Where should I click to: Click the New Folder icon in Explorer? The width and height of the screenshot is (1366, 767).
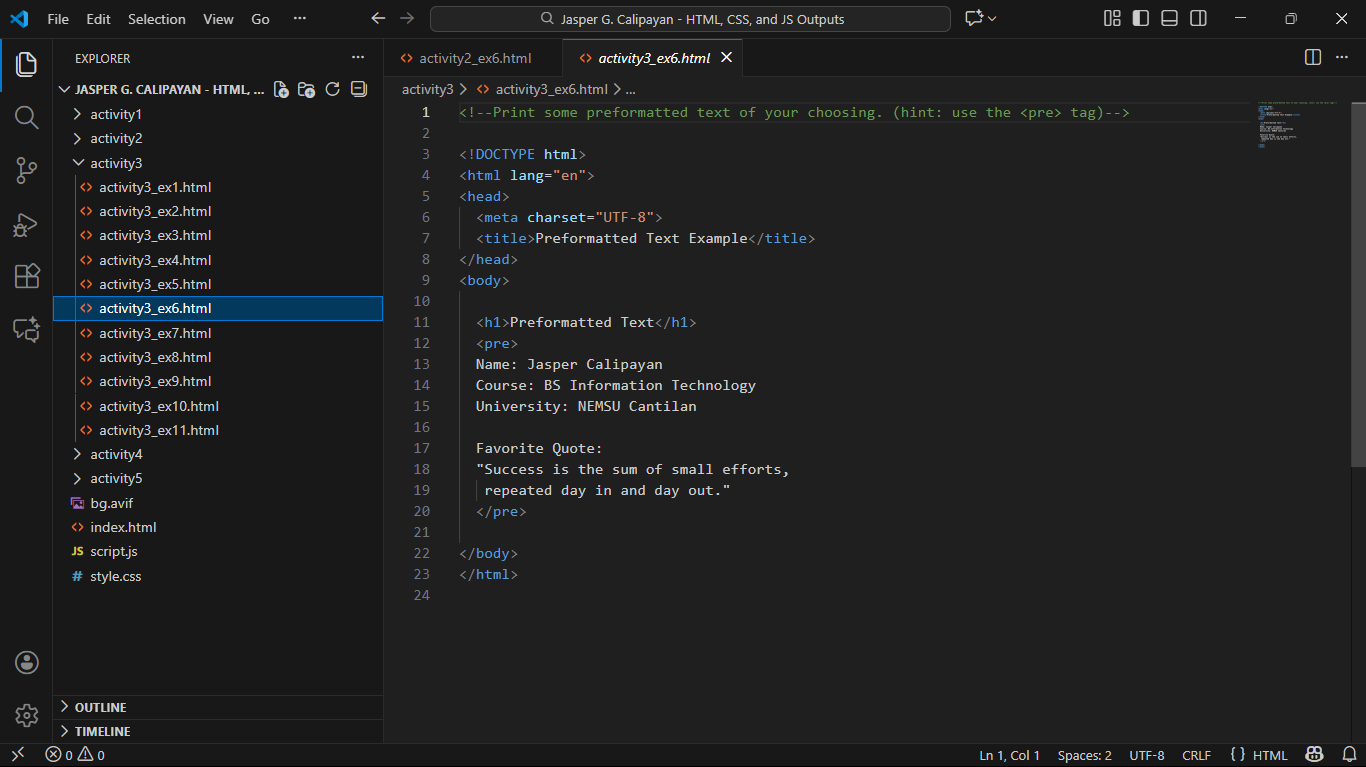coord(307,90)
